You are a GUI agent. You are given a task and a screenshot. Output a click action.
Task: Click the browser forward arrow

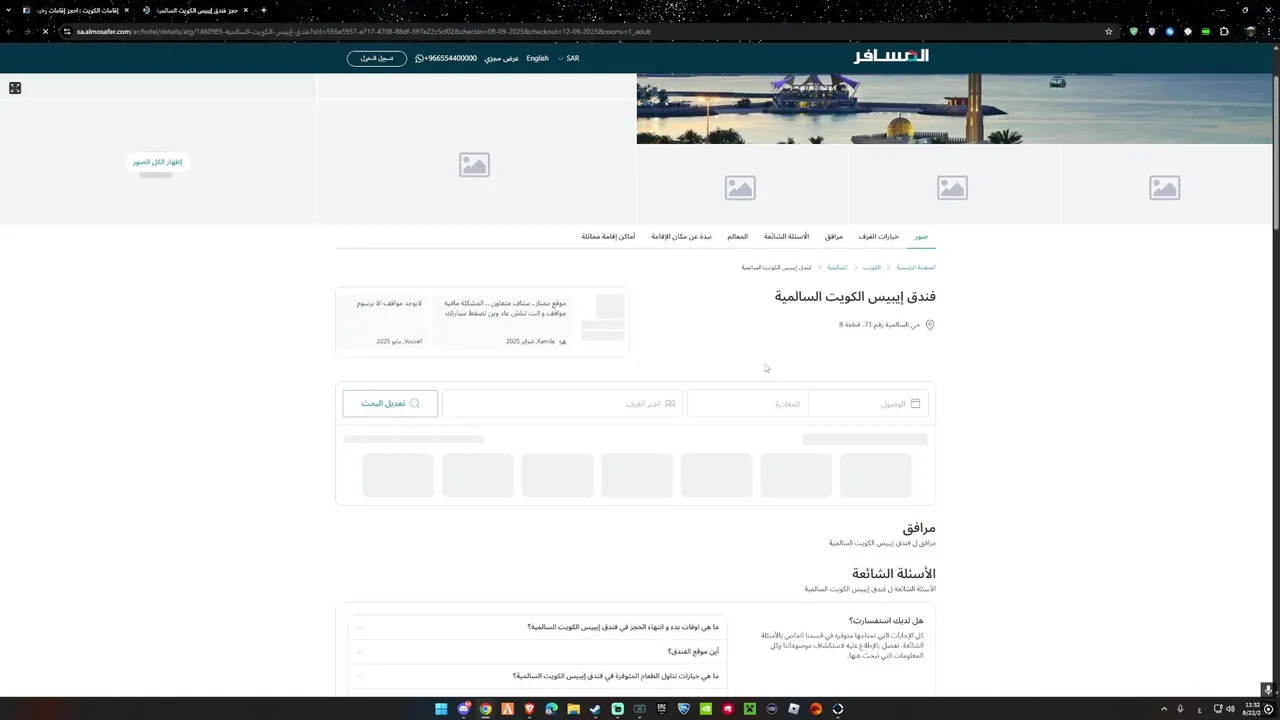[x=28, y=31]
